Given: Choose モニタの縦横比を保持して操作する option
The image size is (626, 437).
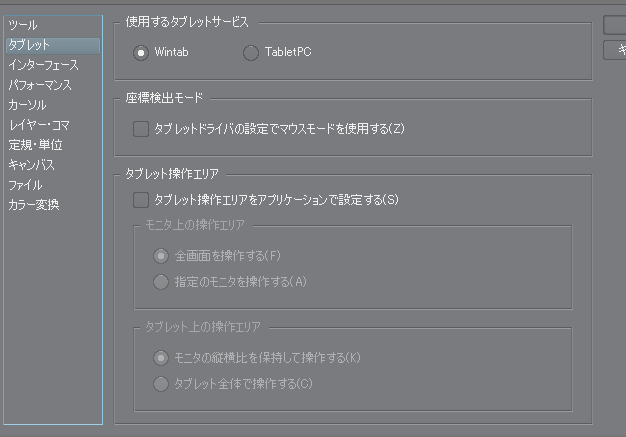Looking at the screenshot, I should [x=161, y=358].
